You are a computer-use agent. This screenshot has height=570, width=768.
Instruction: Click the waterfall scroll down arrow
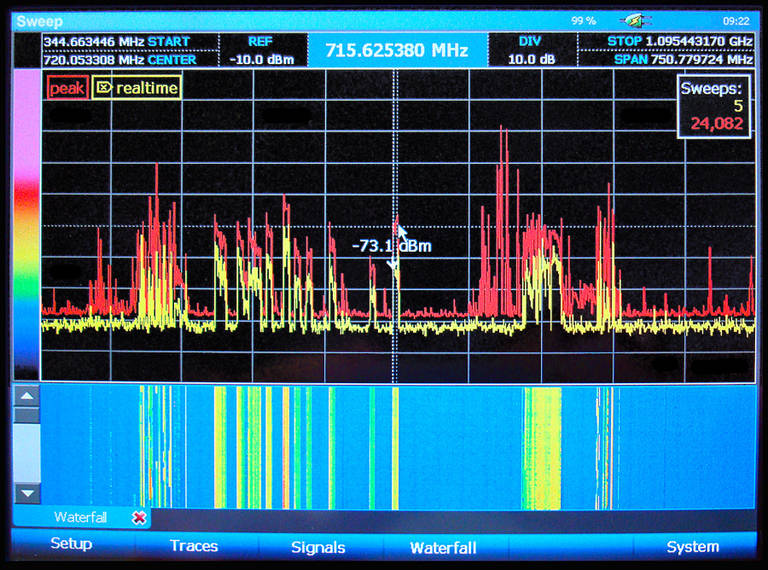click(x=27, y=493)
